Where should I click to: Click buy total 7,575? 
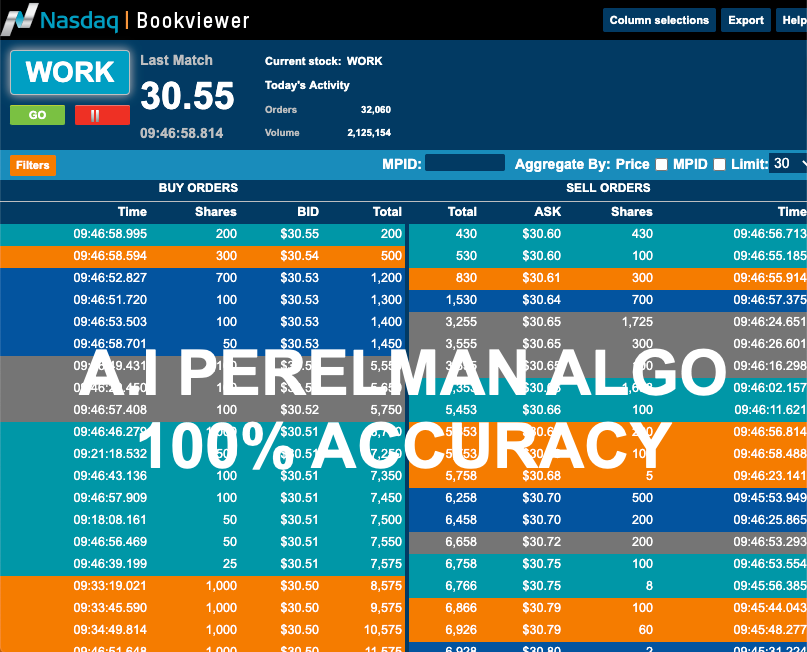pyautogui.click(x=386, y=564)
